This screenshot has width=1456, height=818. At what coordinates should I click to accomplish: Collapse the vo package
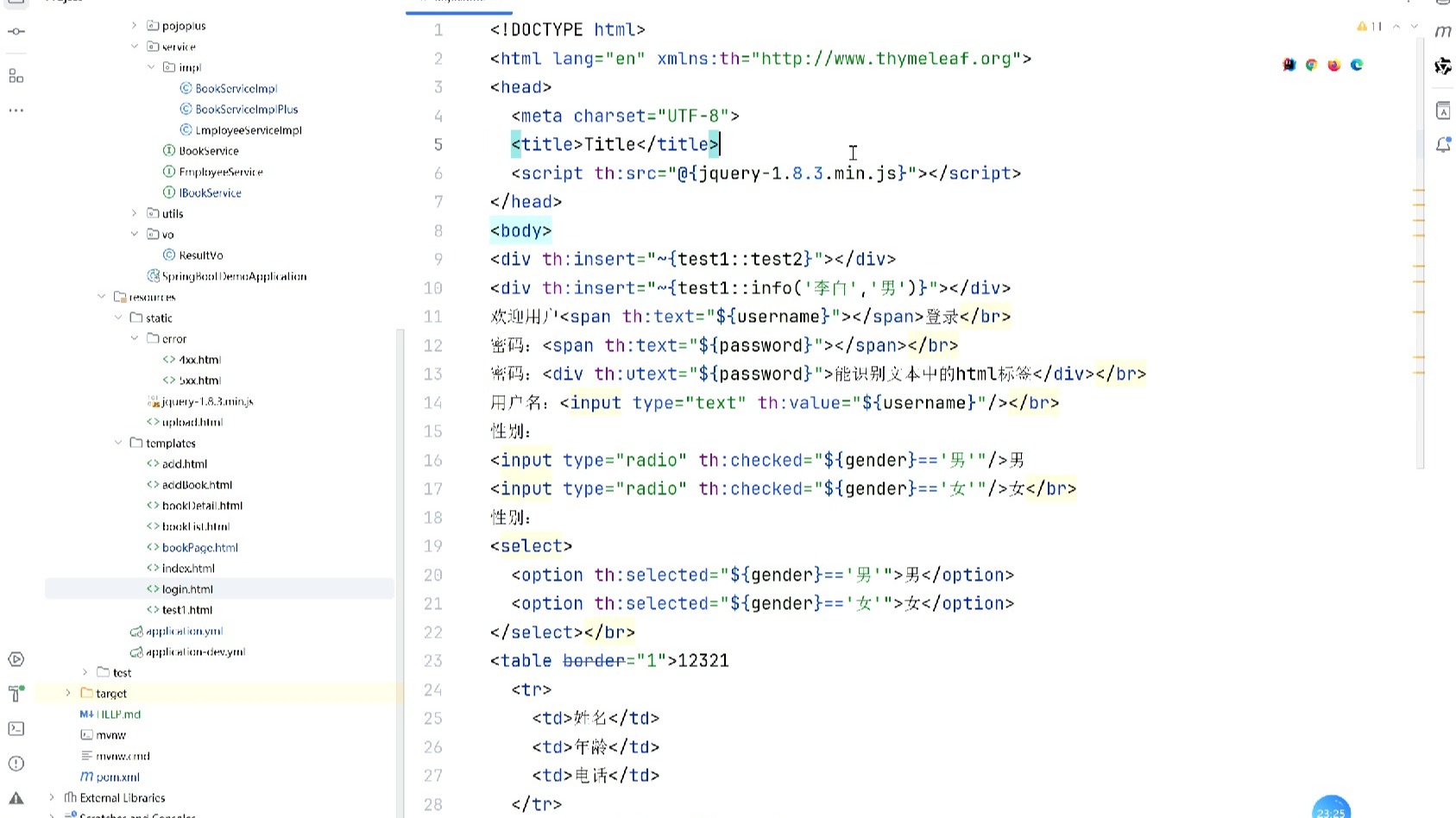[x=135, y=234]
